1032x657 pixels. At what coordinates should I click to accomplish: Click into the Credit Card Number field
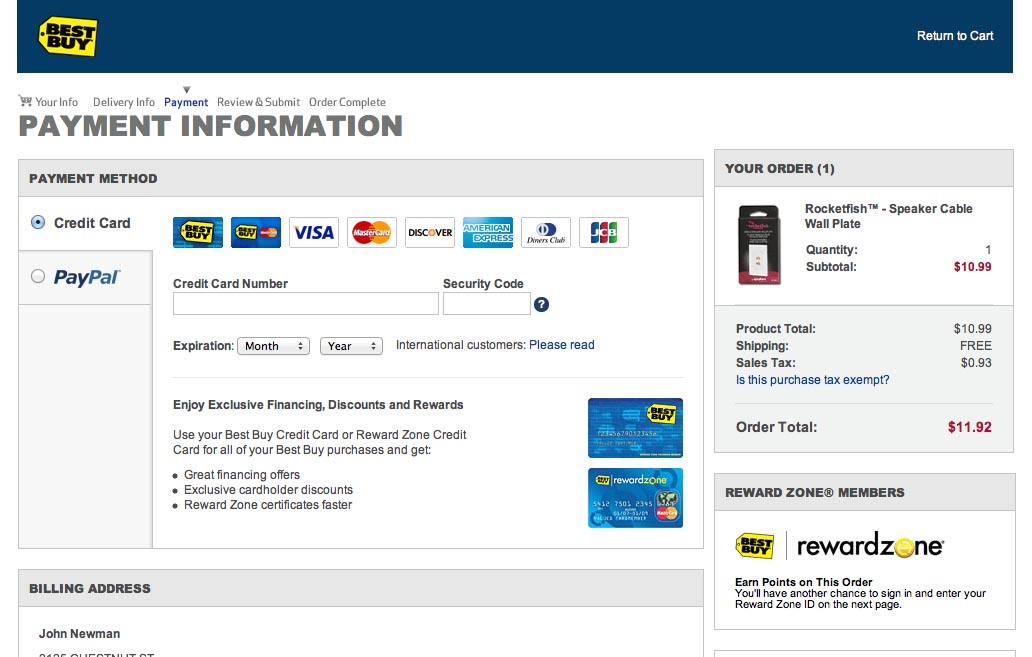click(x=305, y=304)
